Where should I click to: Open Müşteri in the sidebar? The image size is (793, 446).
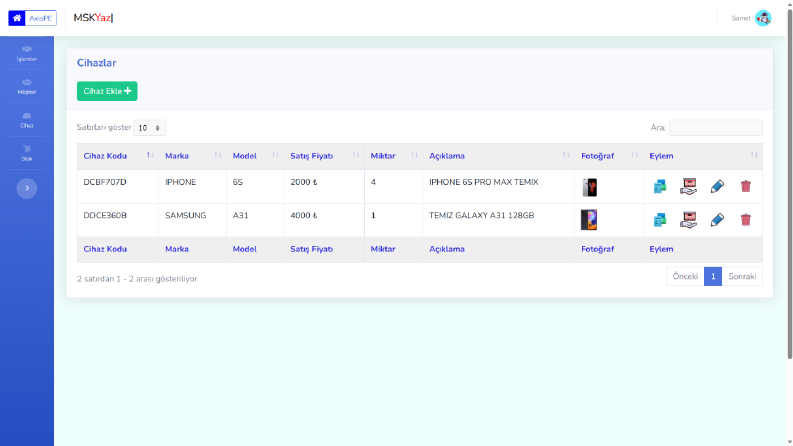point(27,86)
